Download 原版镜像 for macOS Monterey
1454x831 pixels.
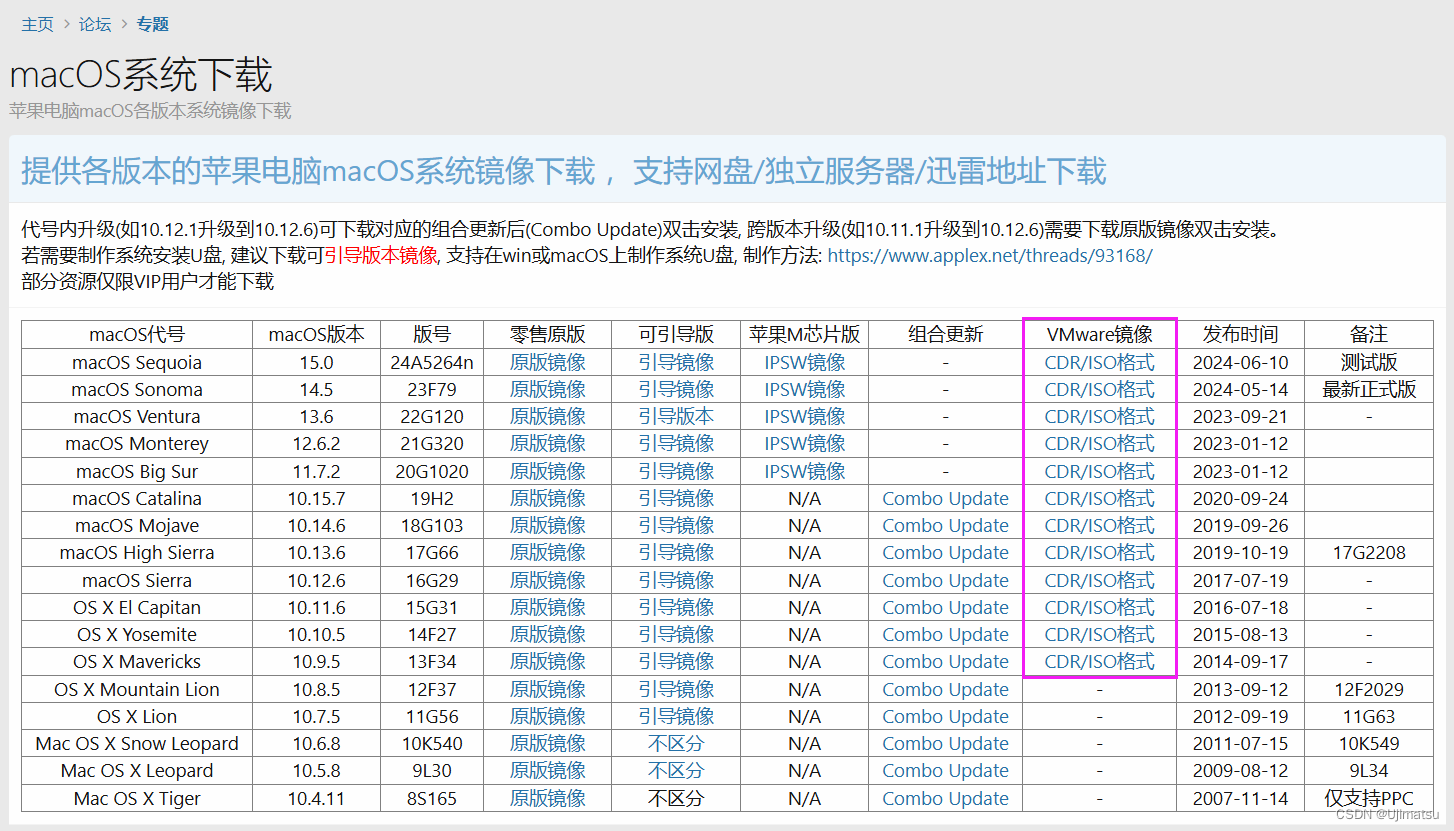pos(547,443)
